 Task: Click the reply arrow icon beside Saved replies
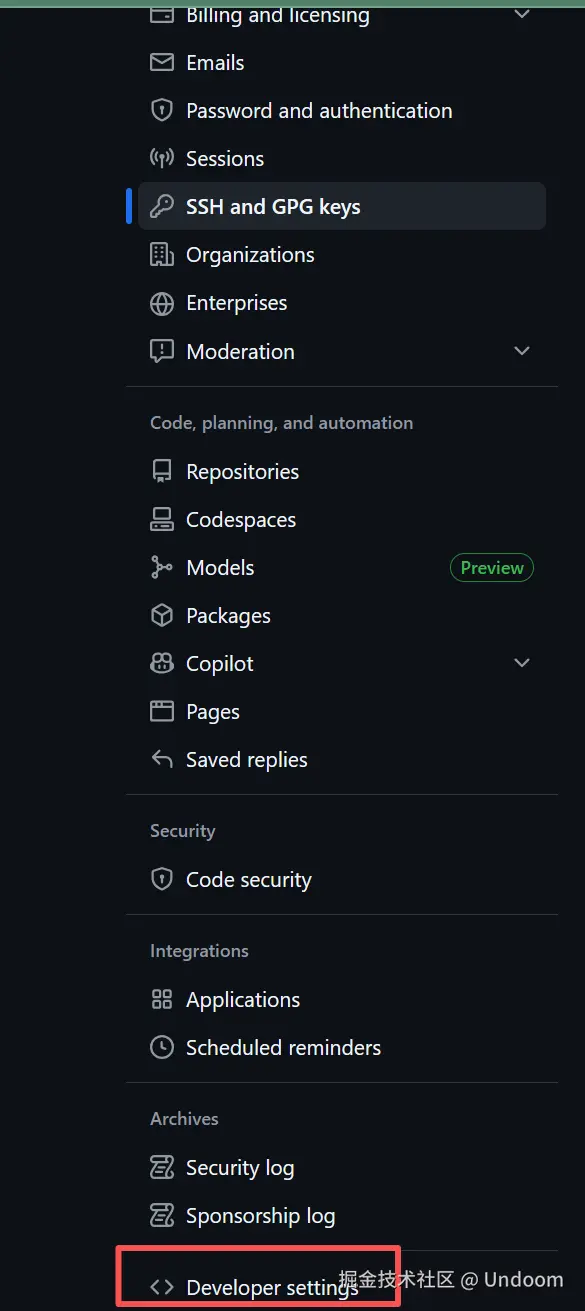161,760
